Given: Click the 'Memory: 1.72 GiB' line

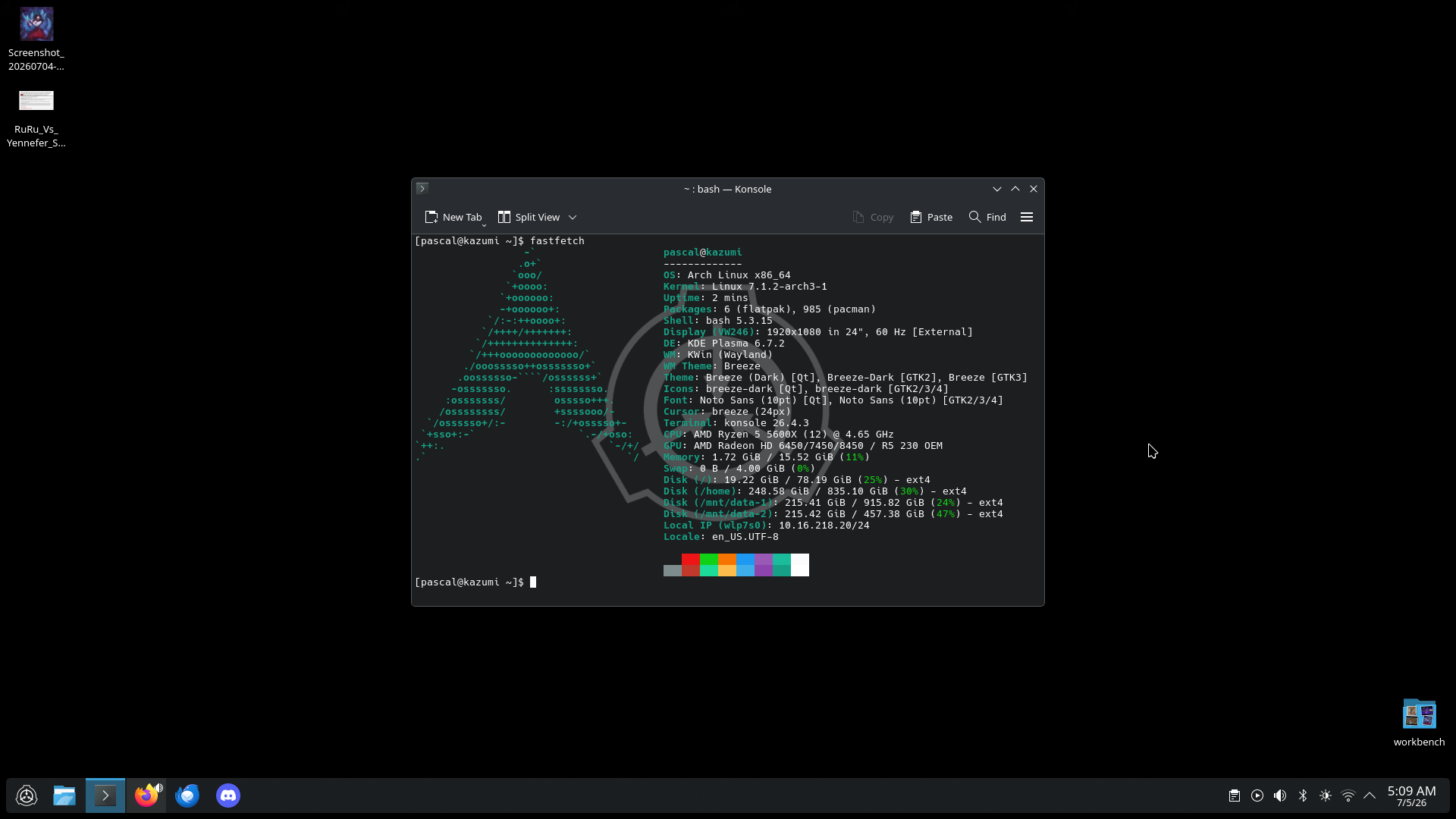Looking at the screenshot, I should tap(766, 457).
